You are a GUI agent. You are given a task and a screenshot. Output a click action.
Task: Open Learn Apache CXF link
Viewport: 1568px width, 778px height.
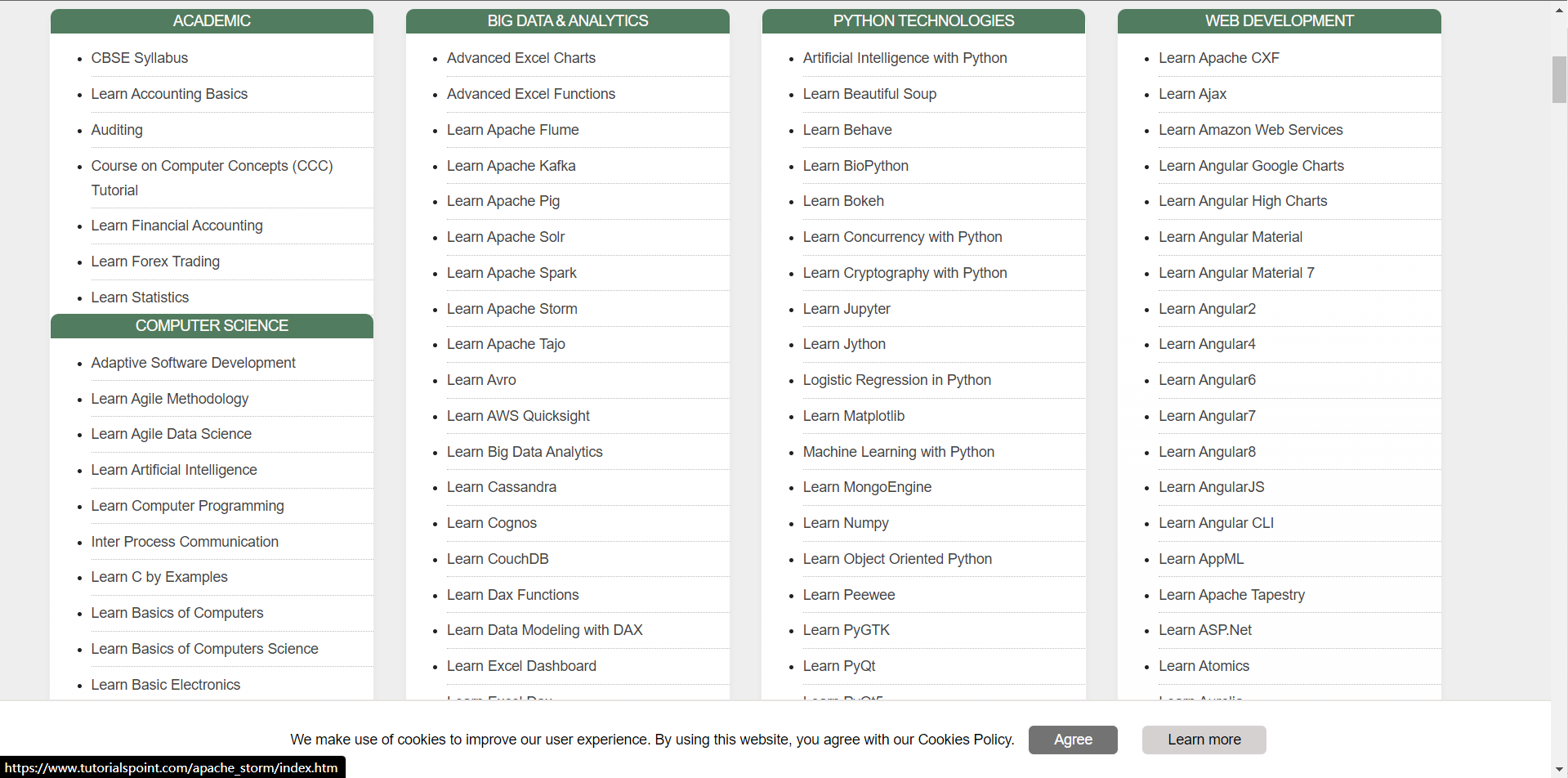pos(1218,58)
